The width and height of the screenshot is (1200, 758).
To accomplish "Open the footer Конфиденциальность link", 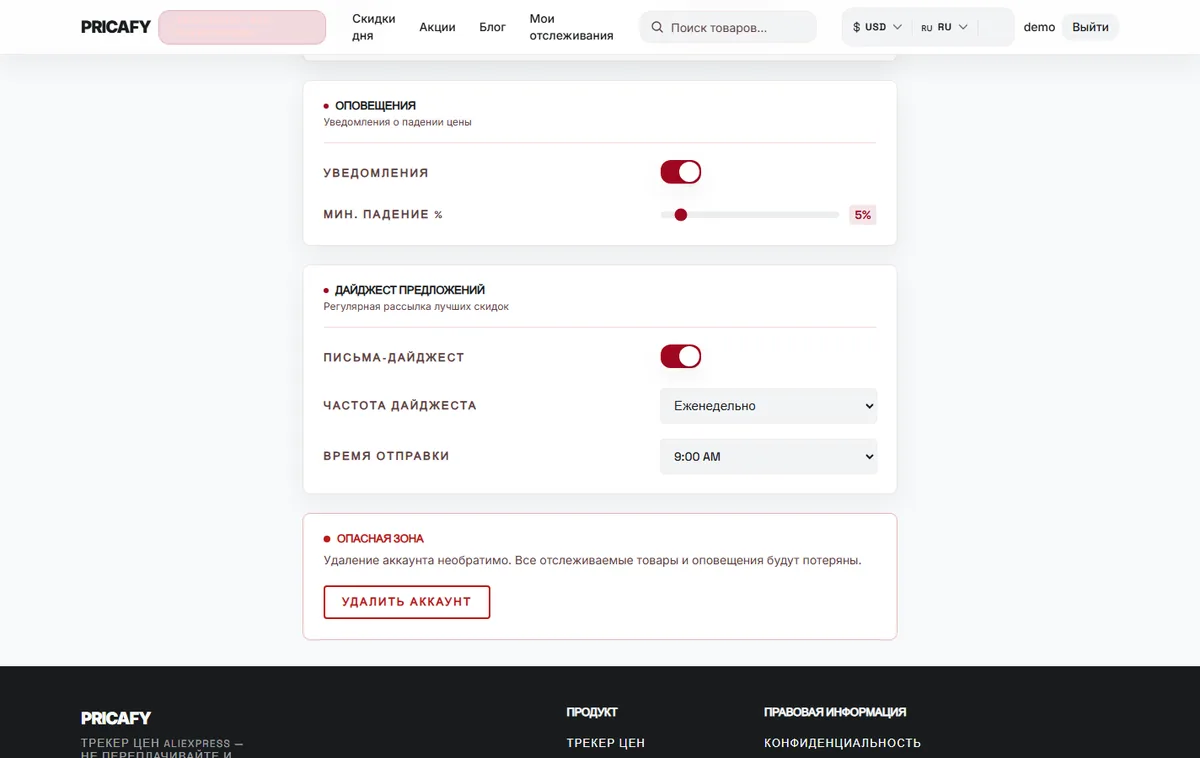I will (842, 743).
